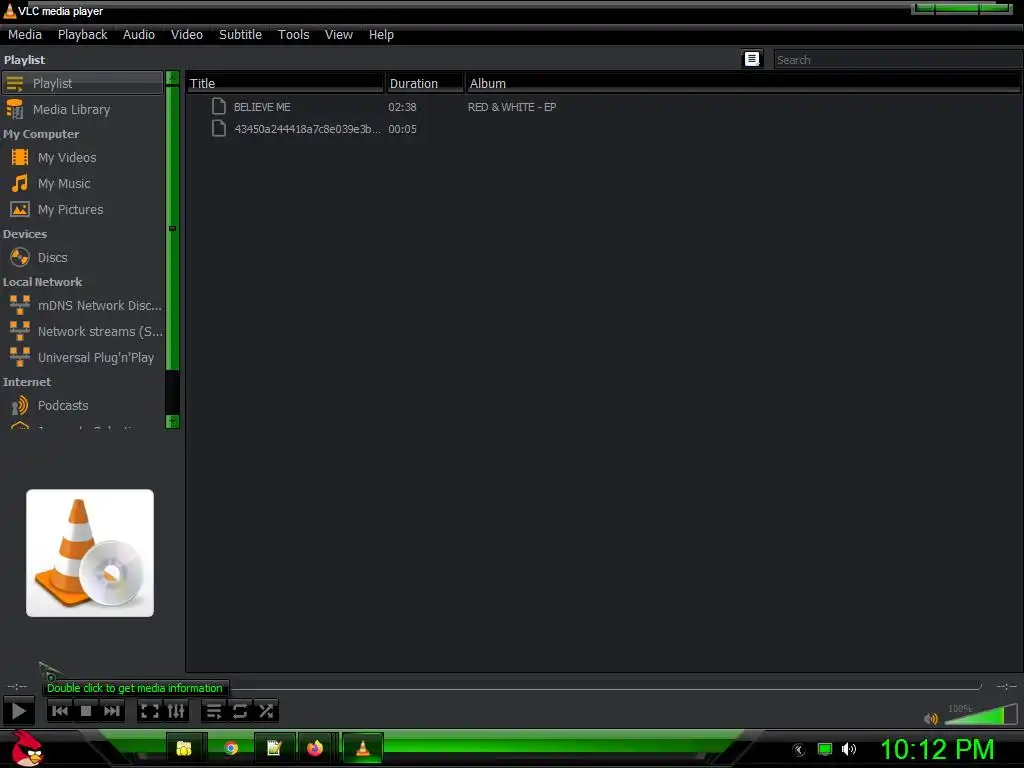Click system tray volume speaker
1024x768 pixels.
click(x=849, y=749)
